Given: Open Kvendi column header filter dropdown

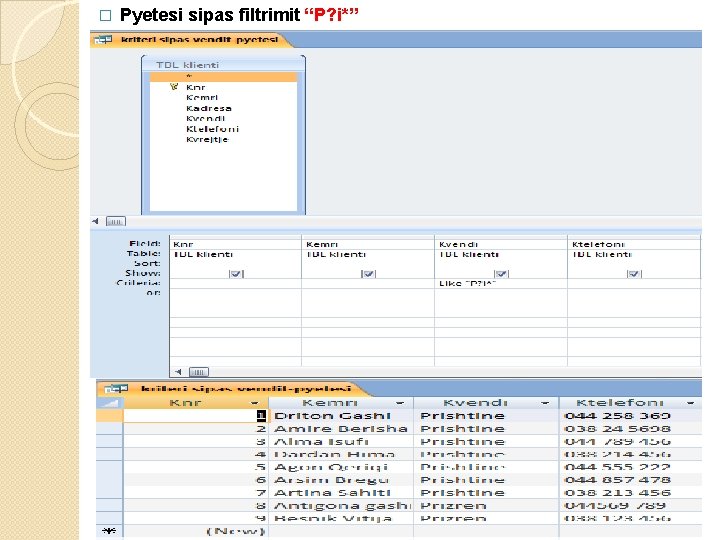Looking at the screenshot, I should (x=545, y=403).
